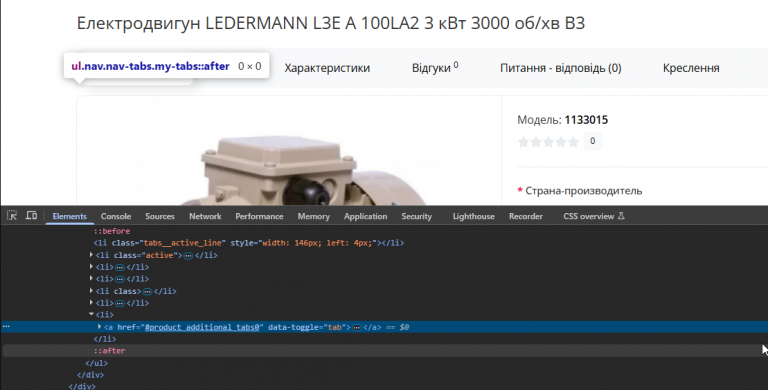Screen dimensions: 768x390
Task: Toggle the device toolbar icon
Action: pos(31,216)
